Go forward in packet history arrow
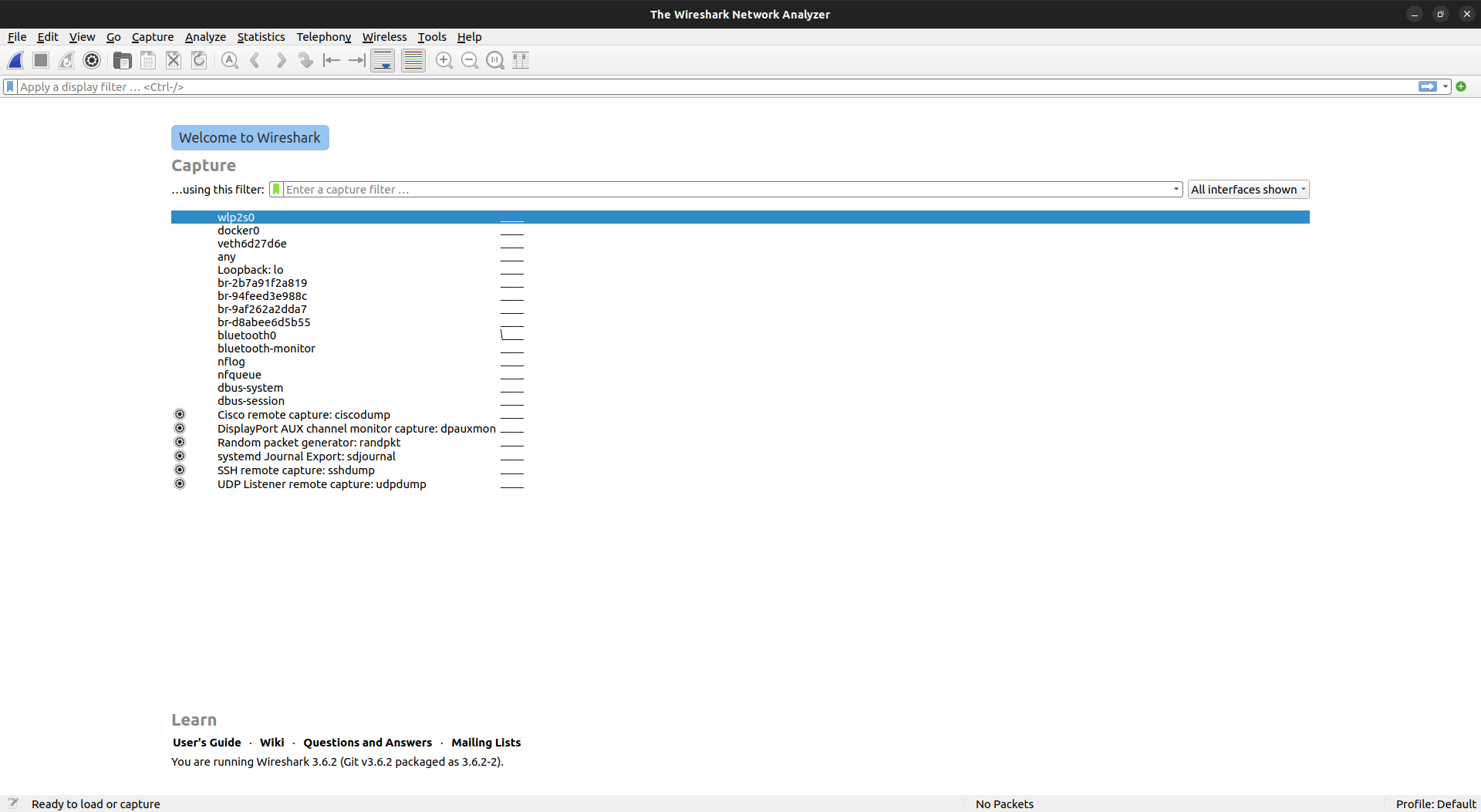 [281, 60]
